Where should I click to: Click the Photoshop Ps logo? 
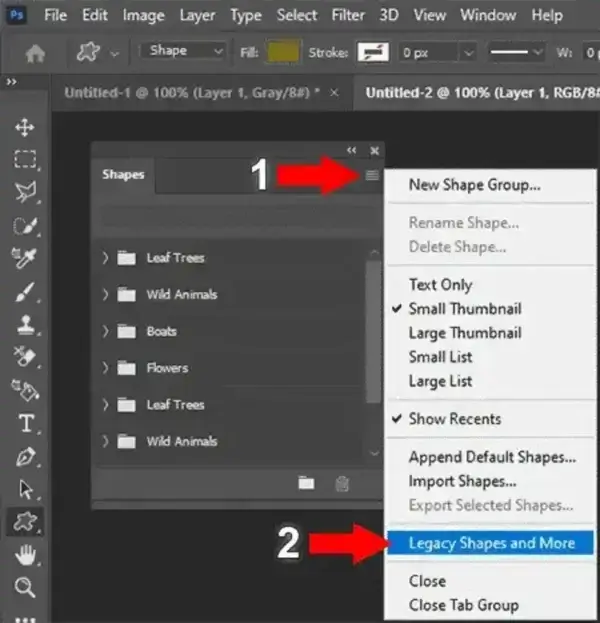(17, 15)
